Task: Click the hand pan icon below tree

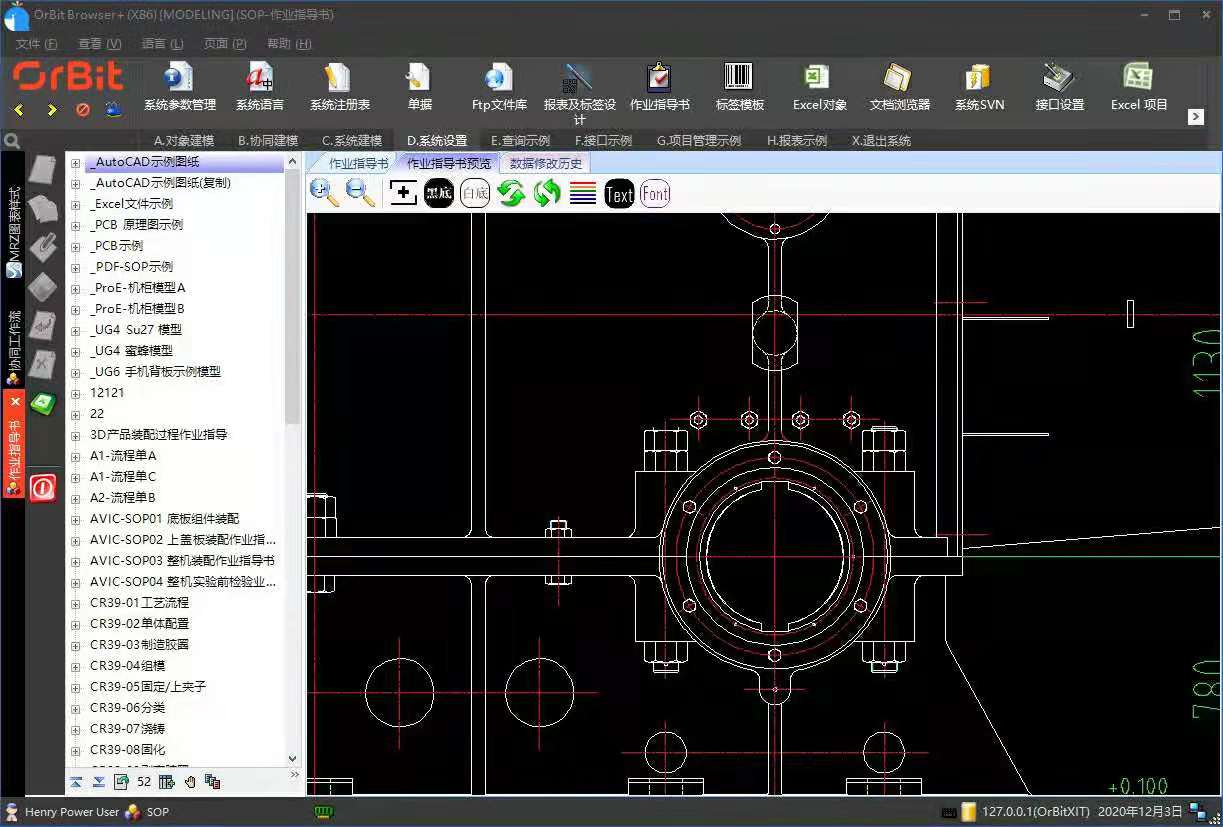Action: (190, 782)
